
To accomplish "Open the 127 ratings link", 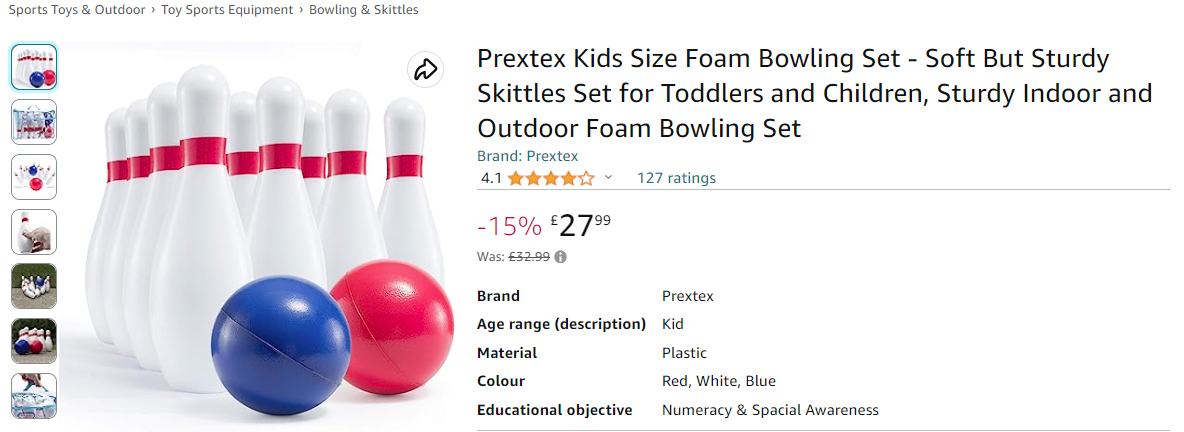I will [676, 179].
